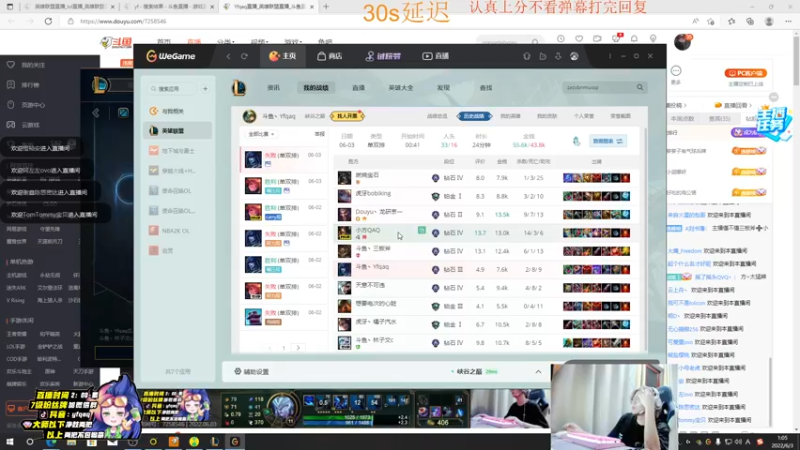Screen dimensions: 800x450
Task: Open the Douyu favorites heart icon
Action: point(579,39)
